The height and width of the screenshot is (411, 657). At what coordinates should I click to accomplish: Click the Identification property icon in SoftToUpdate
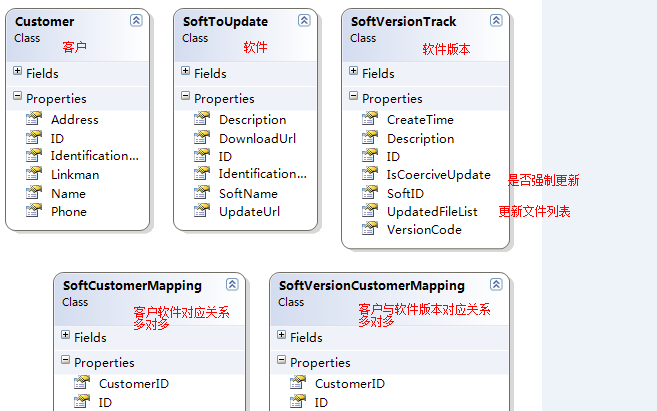(202, 173)
